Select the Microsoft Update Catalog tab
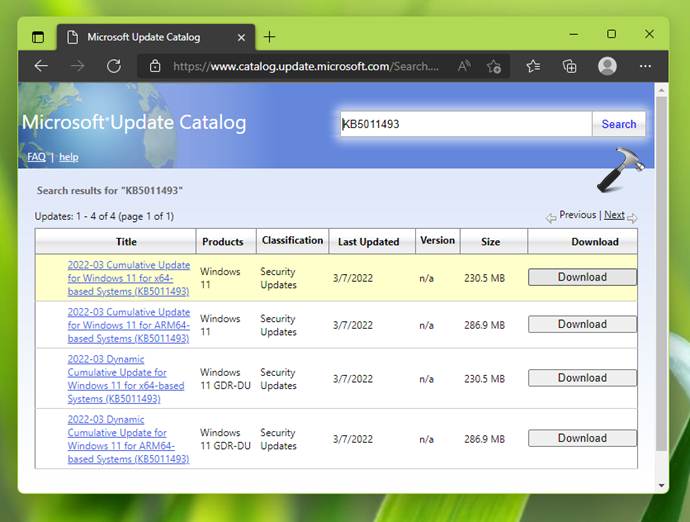Image resolution: width=690 pixels, height=522 pixels. (x=143, y=37)
